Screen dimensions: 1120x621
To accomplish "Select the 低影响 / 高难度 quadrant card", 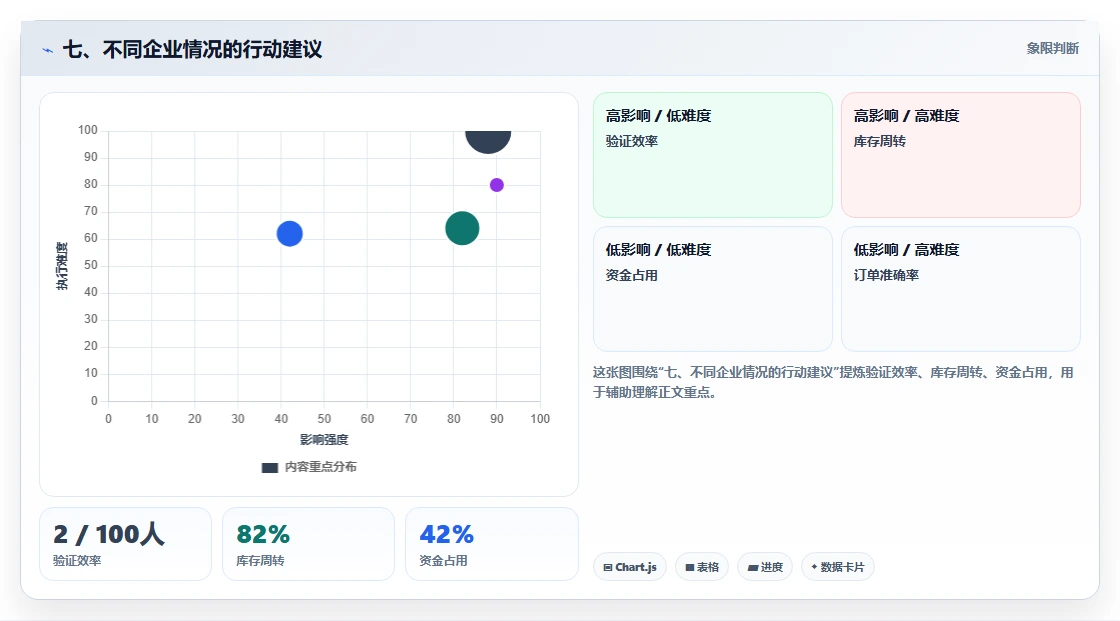I will coord(960,289).
